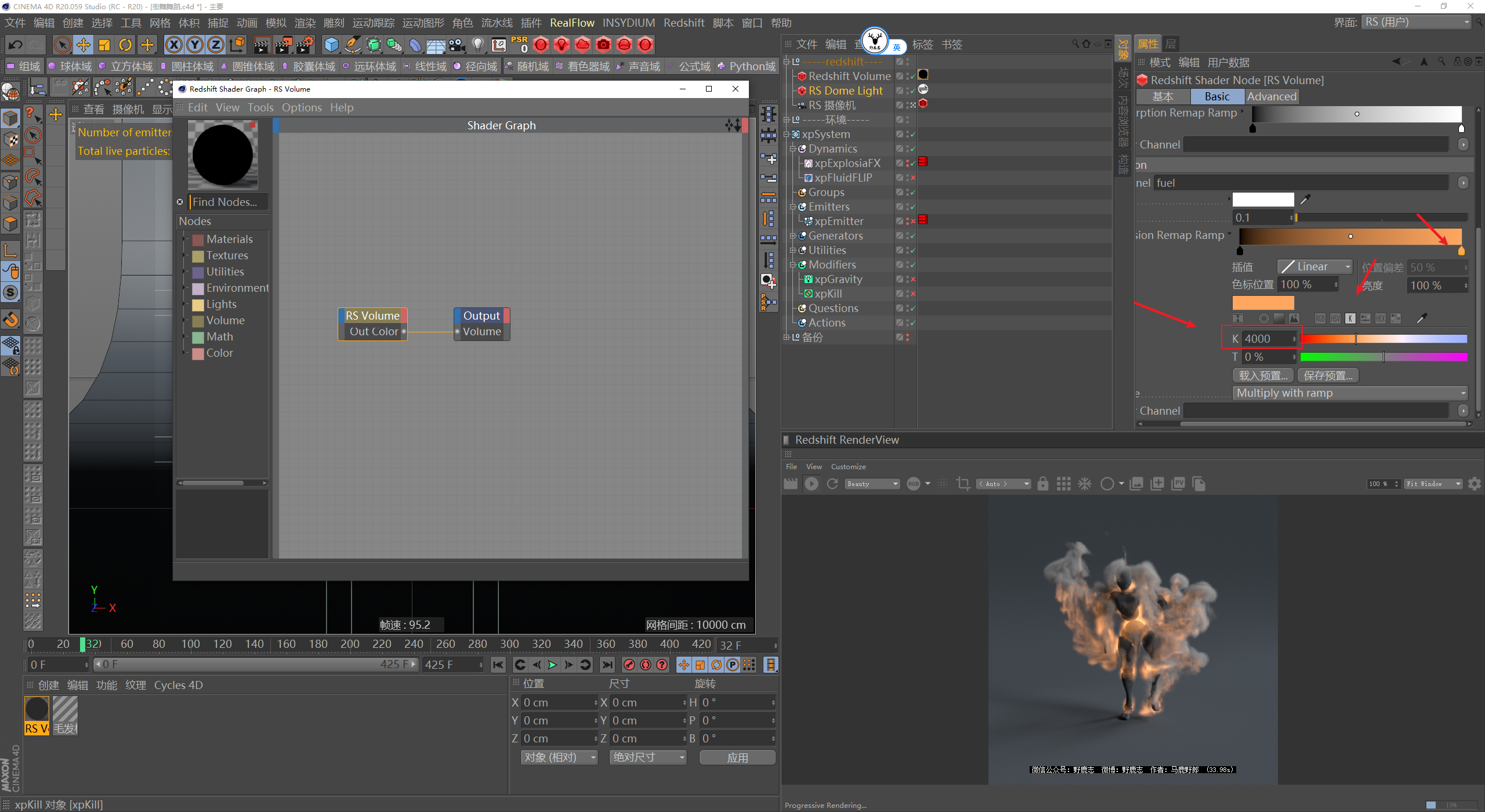Image resolution: width=1485 pixels, height=812 pixels.
Task: Switch to the Advanced tab
Action: [1272, 97]
